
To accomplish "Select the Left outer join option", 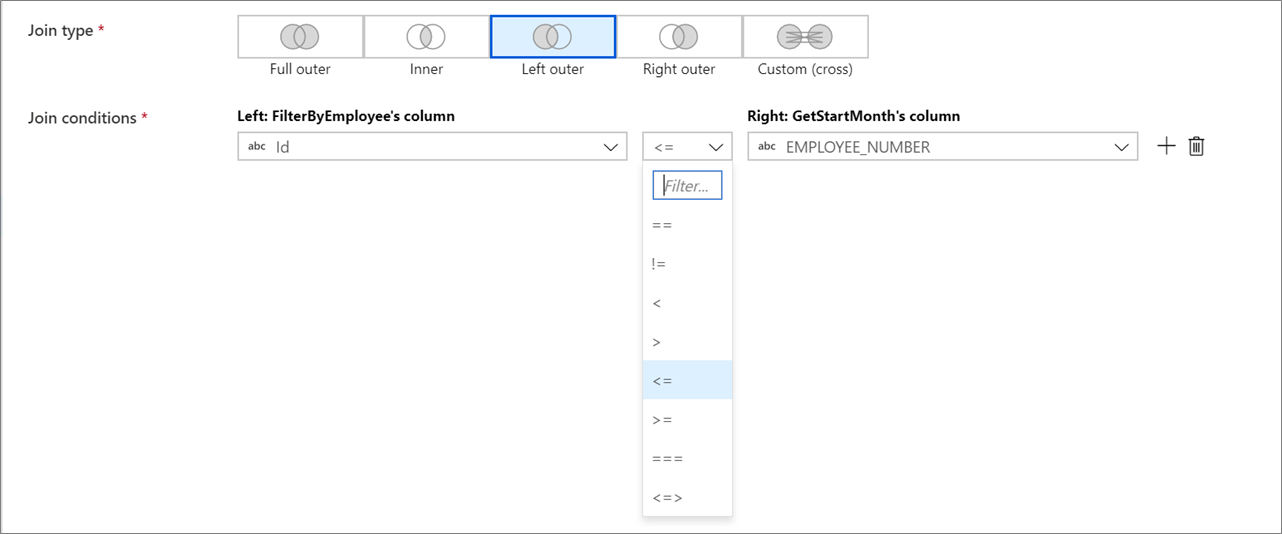I will [552, 37].
